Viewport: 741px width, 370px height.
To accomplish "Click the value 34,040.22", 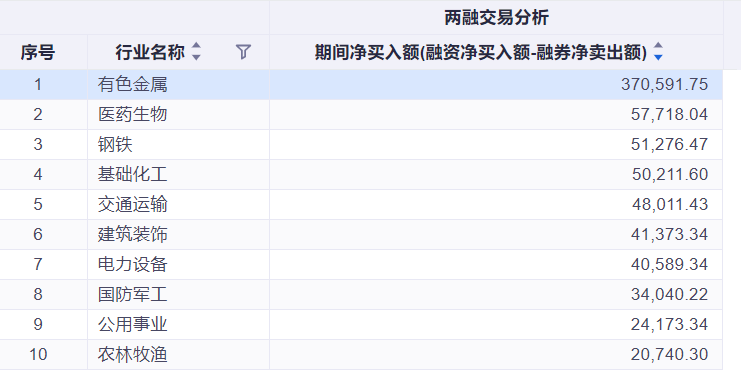I will pyautogui.click(x=669, y=294).
